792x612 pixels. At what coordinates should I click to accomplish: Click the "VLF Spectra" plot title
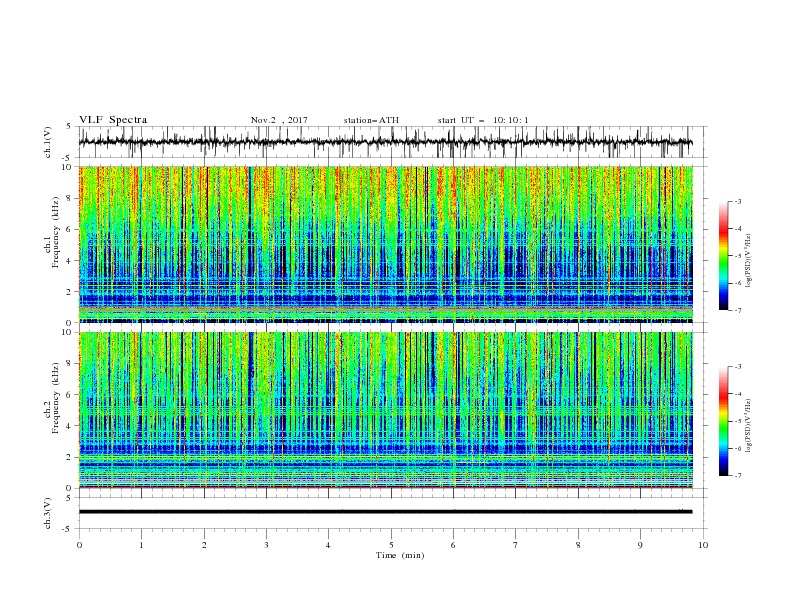point(113,120)
